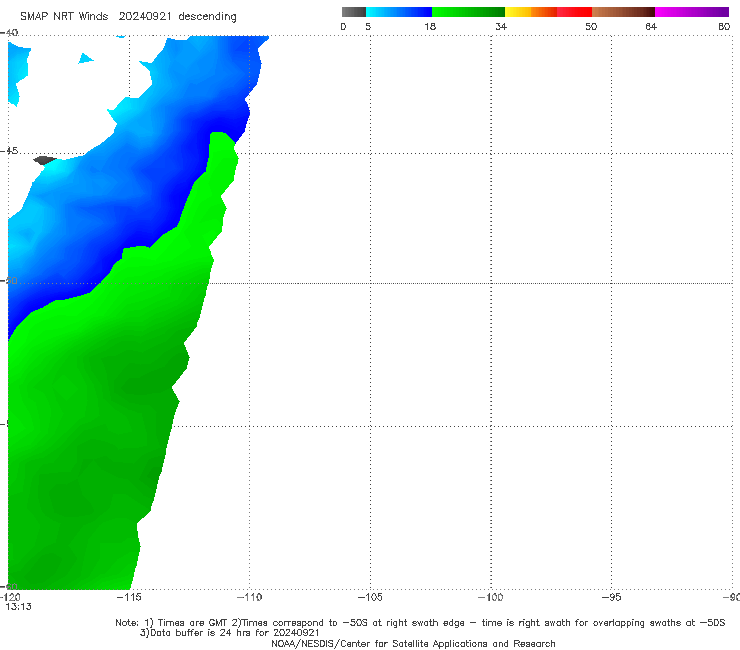Screen dimensions: 740x650
Task: Click the red segment of the color bar
Action: (574, 12)
